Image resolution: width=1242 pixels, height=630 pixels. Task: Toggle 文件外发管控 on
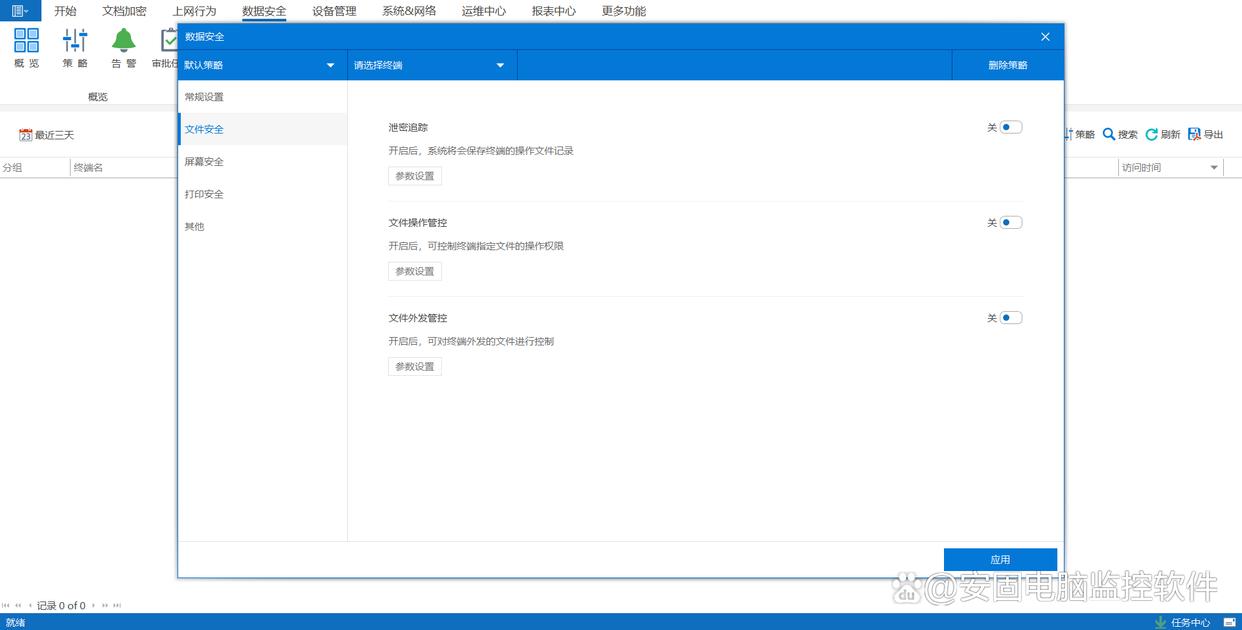(x=1010, y=317)
